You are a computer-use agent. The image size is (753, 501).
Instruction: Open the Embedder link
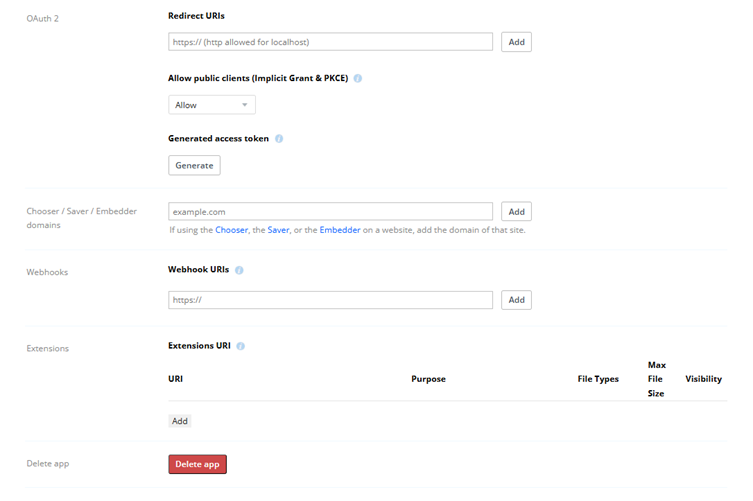click(x=340, y=230)
